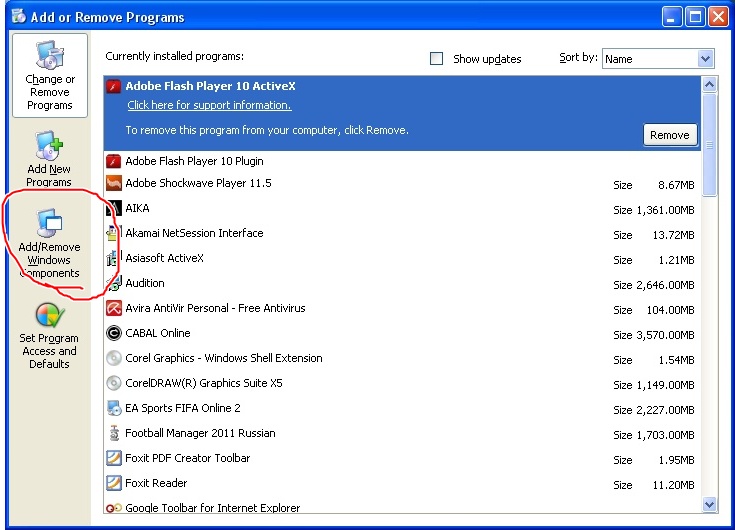This screenshot has width=735, height=530.
Task: Click the Adobe Flash Player 10 ActiveX title
Action: click(x=210, y=86)
